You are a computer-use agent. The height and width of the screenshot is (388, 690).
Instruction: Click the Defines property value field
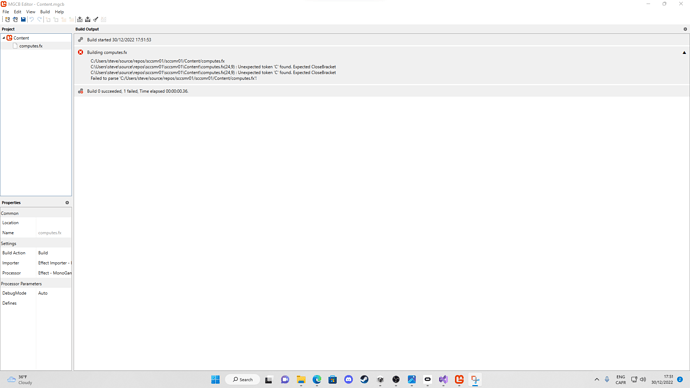pyautogui.click(x=54, y=303)
